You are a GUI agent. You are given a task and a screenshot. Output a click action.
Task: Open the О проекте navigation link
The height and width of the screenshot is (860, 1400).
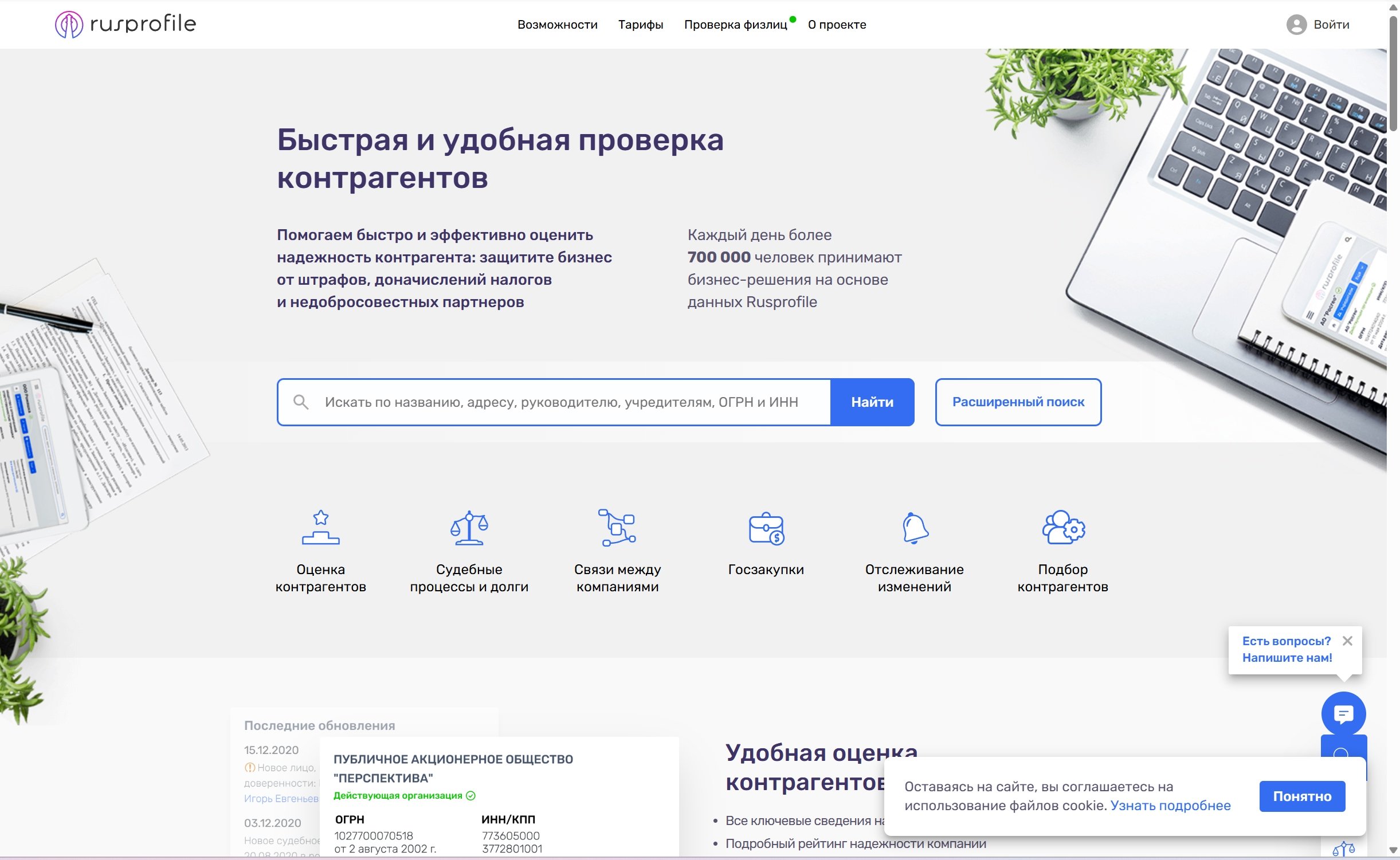837,25
